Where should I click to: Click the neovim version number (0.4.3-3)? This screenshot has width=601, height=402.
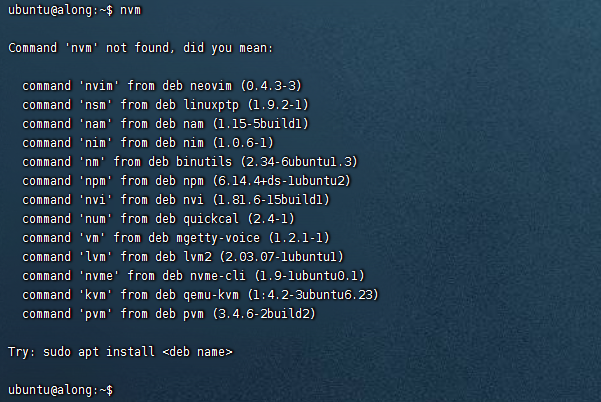(x=271, y=86)
